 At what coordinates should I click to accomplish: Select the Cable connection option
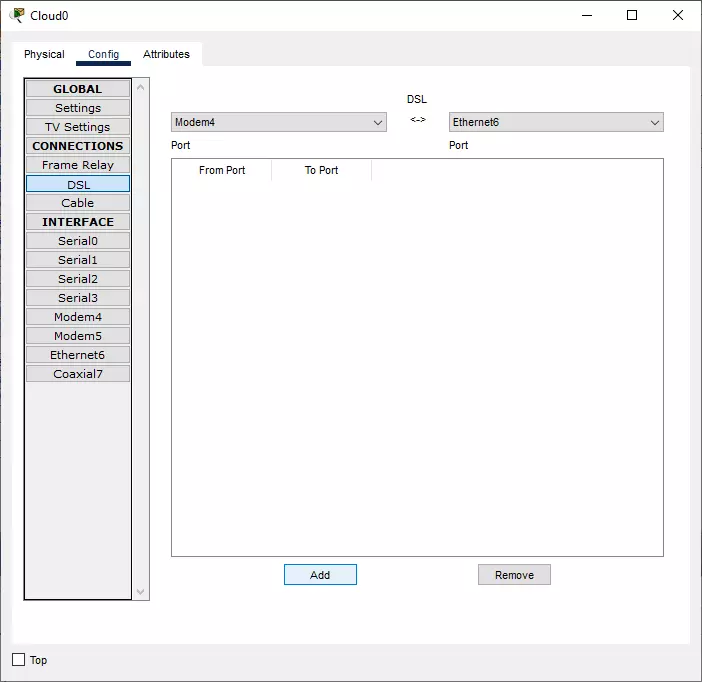78,203
